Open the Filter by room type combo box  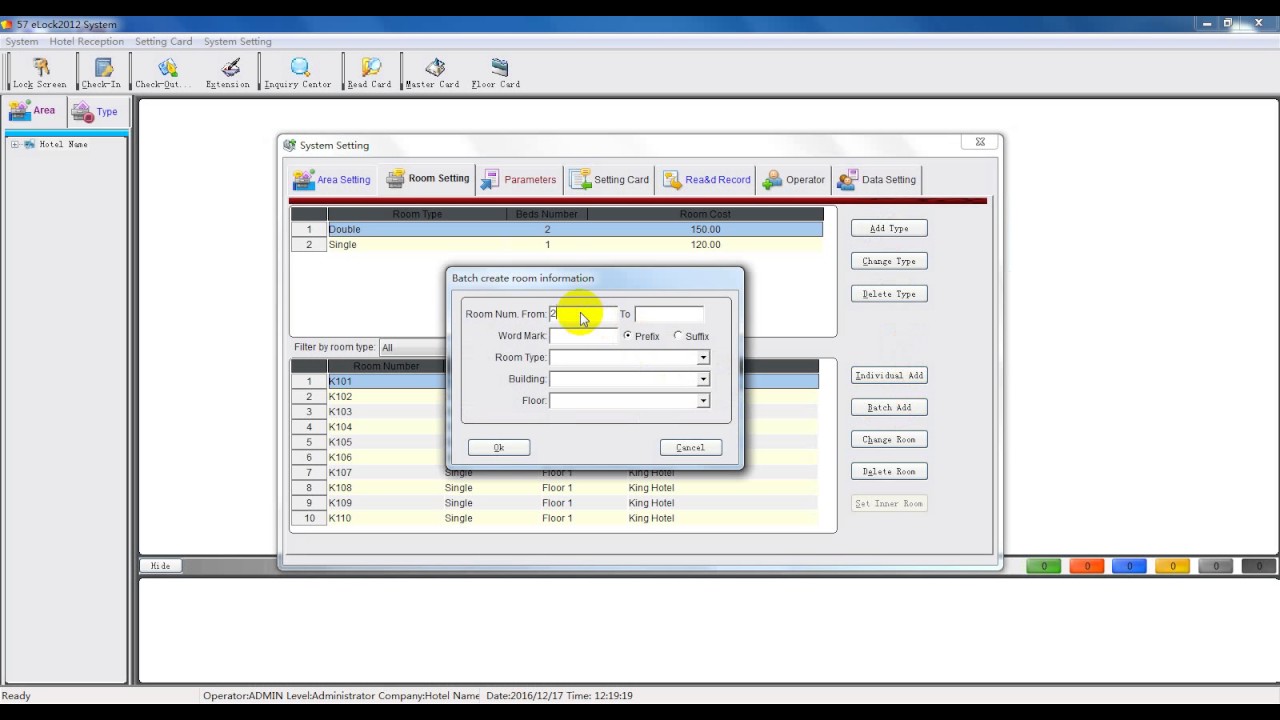(412, 348)
